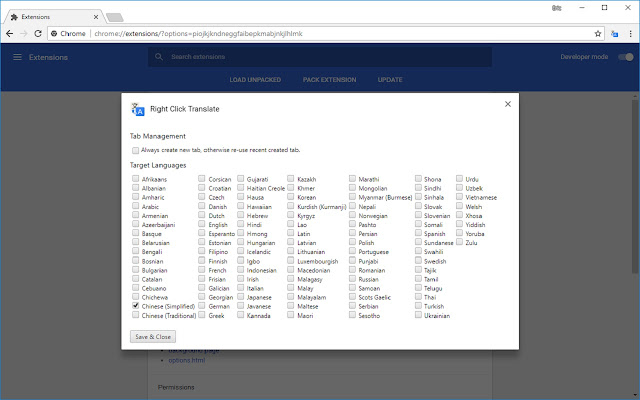Click UPDATE extensions button
Image resolution: width=640 pixels, height=400 pixels.
pyautogui.click(x=390, y=80)
